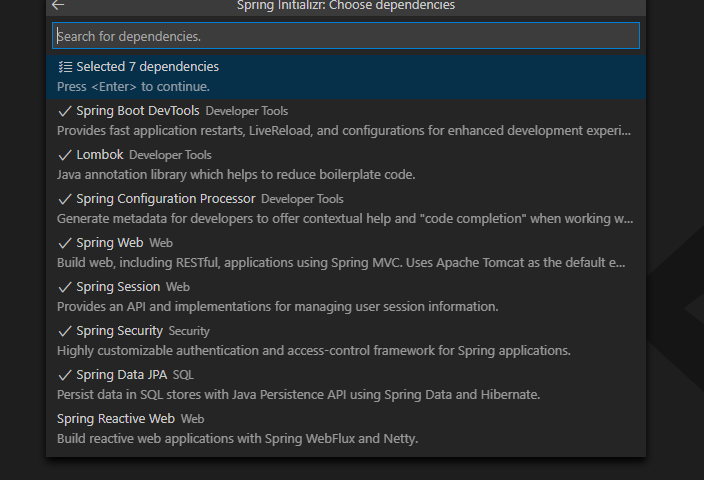
Task: Click the checklist icon beside Selected 7 dependencies
Action: click(66, 67)
